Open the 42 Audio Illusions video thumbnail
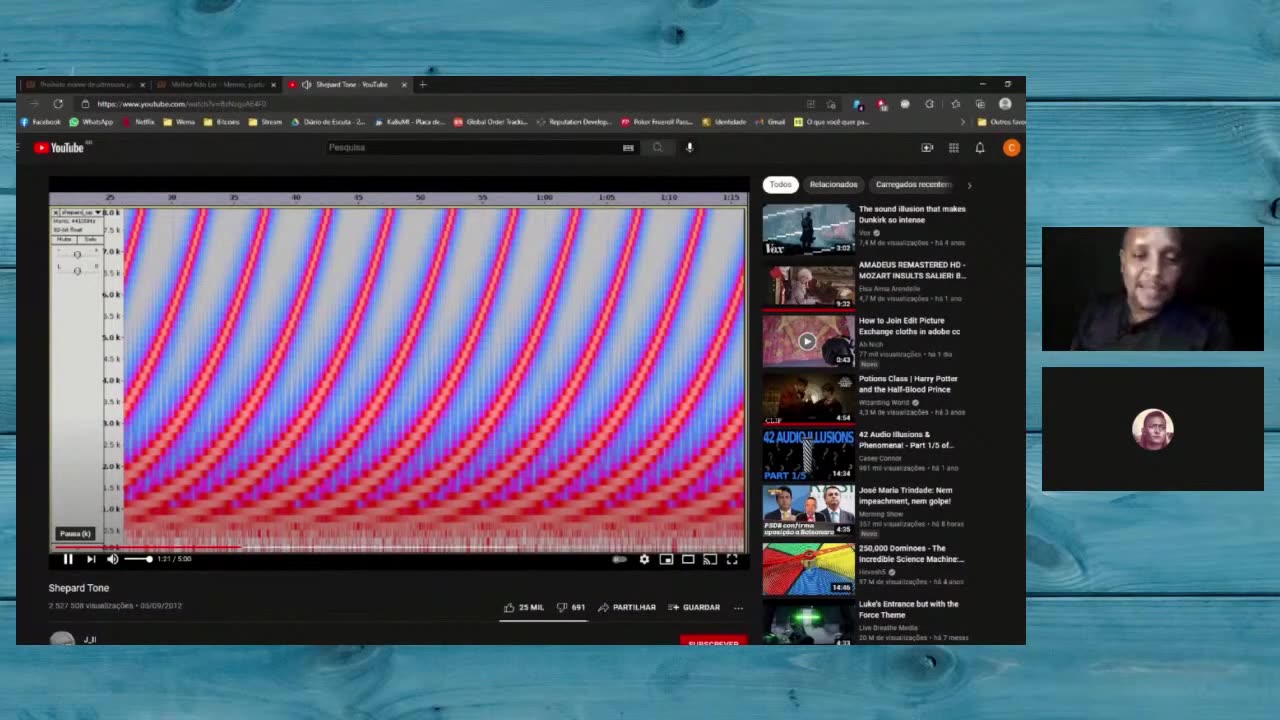This screenshot has height=720, width=1280. click(x=808, y=455)
